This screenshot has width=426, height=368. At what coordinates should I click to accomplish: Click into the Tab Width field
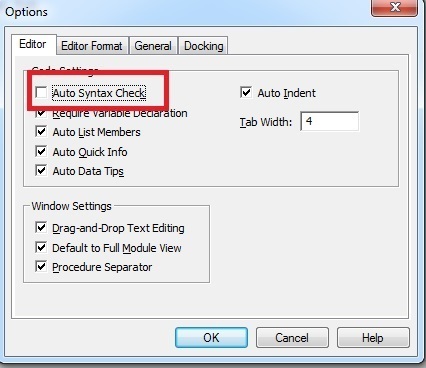pos(330,121)
